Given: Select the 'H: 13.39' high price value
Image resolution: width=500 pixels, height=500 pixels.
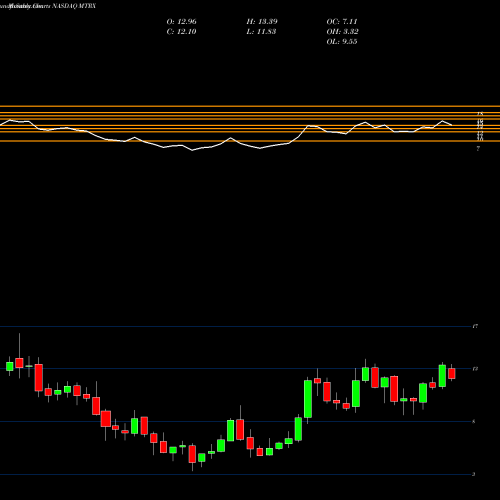Looking at the screenshot, I should 262,22.
